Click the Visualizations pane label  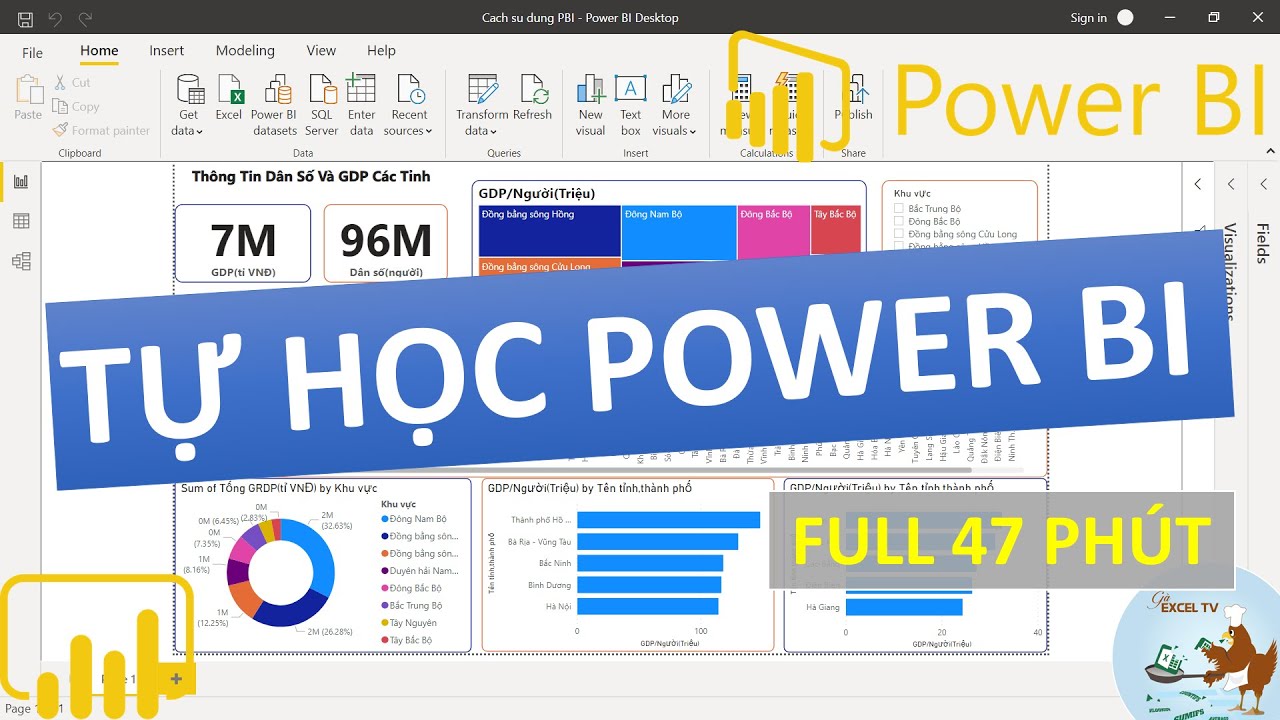coord(1231,272)
